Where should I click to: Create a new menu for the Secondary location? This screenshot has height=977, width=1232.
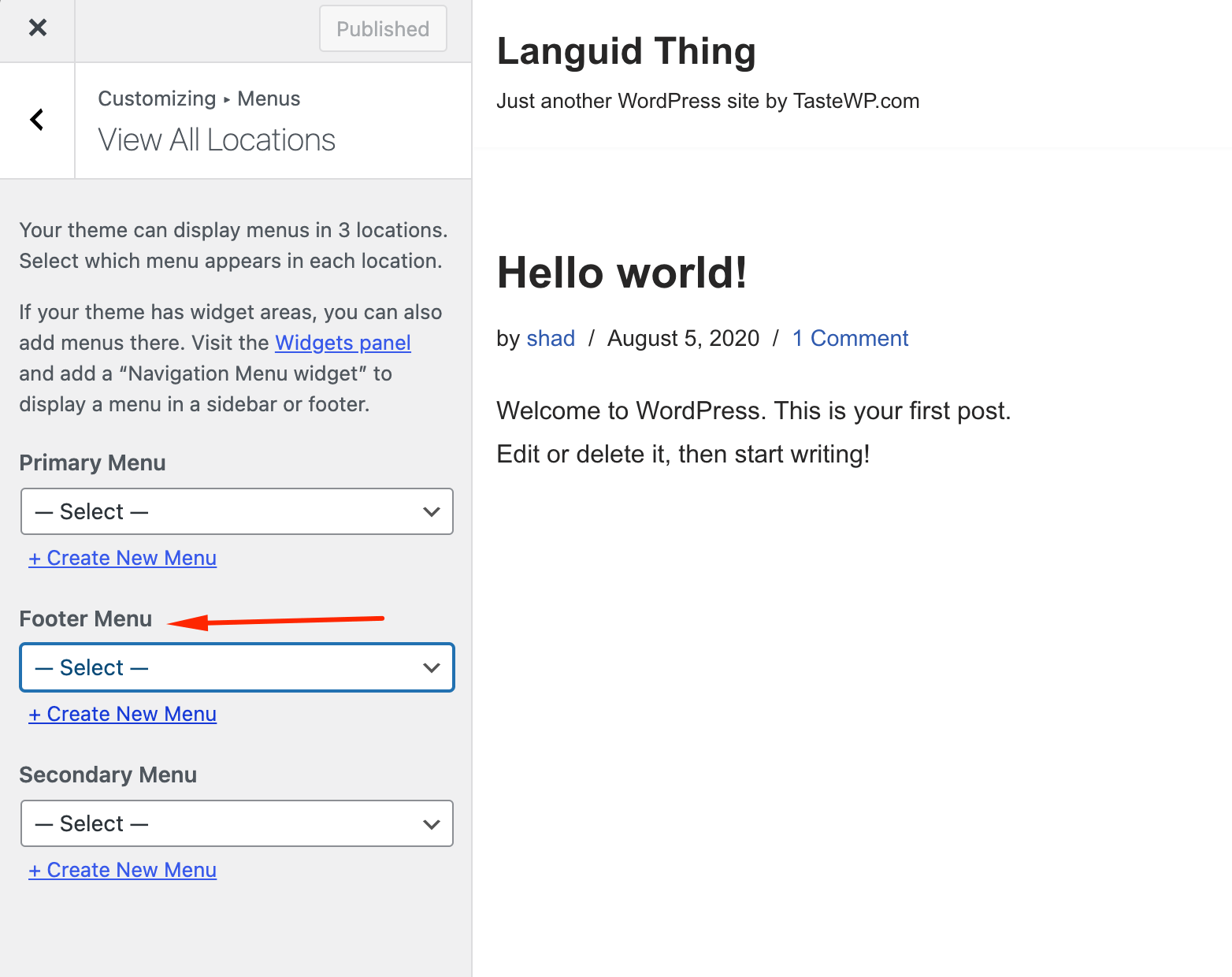(122, 870)
